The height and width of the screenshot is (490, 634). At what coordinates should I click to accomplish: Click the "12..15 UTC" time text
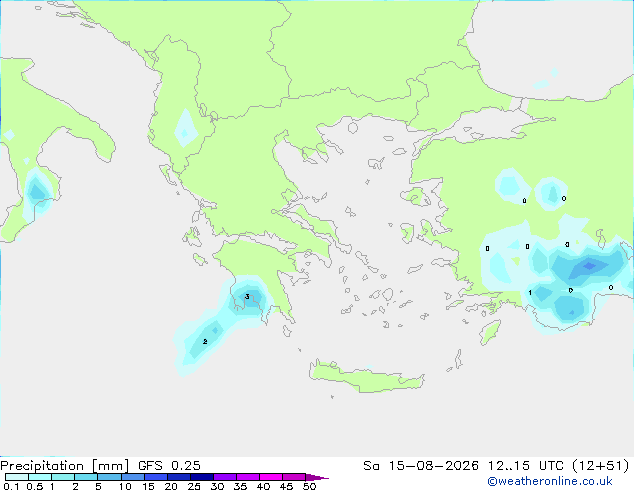tap(526, 466)
